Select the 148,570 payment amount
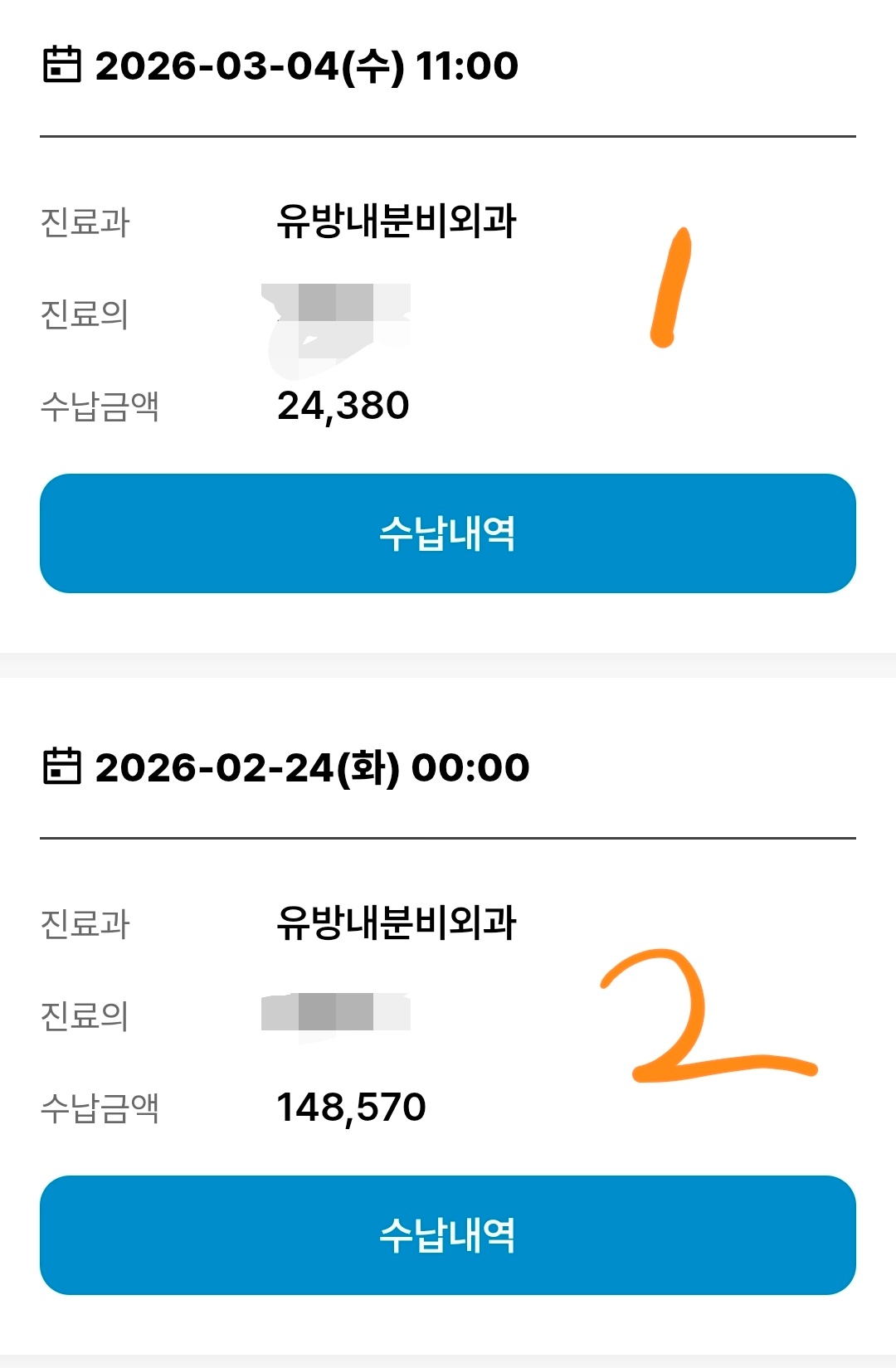896x1368 pixels. 351,1108
